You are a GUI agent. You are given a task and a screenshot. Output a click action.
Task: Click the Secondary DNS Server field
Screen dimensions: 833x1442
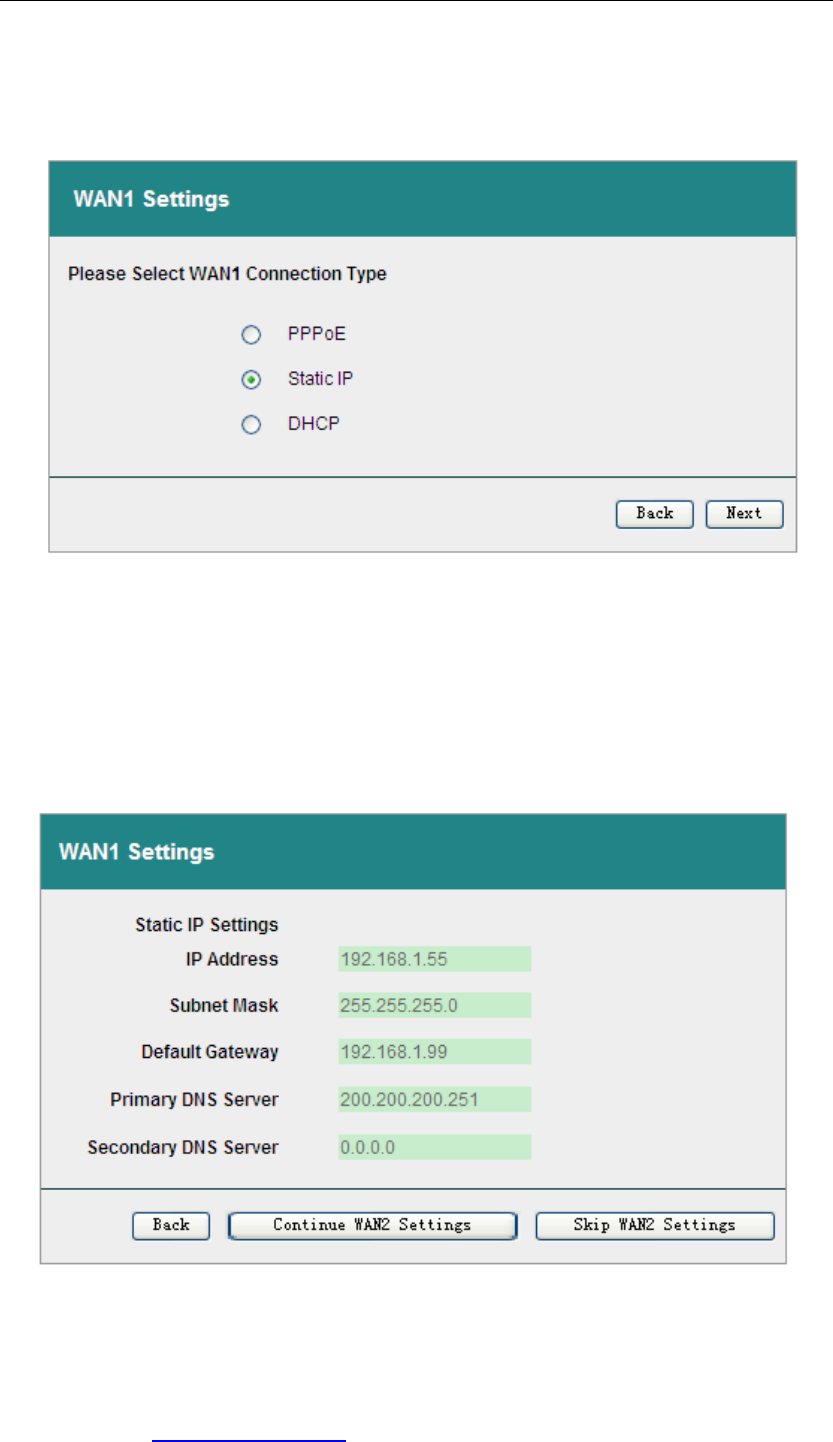pyautogui.click(x=434, y=1147)
